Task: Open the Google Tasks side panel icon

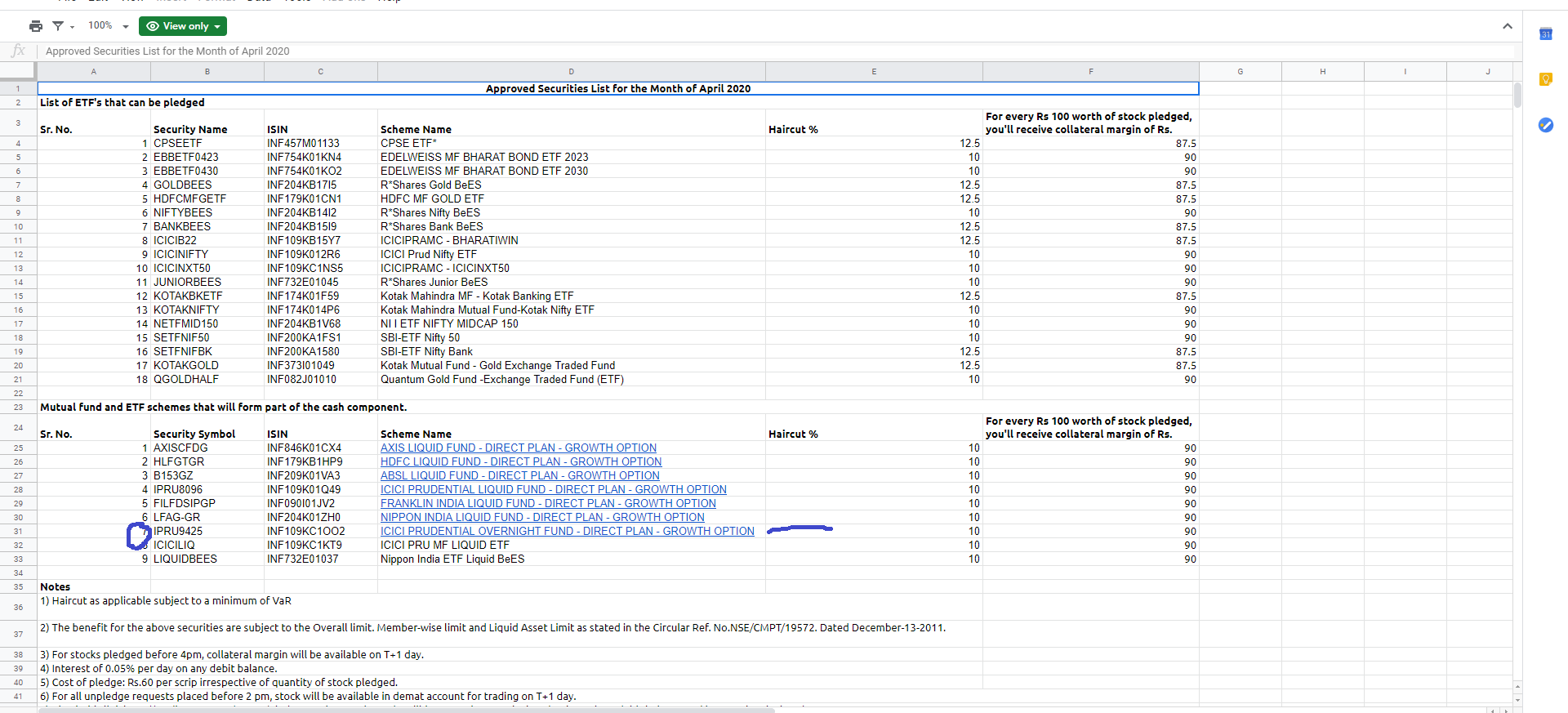Action: pos(1545,125)
